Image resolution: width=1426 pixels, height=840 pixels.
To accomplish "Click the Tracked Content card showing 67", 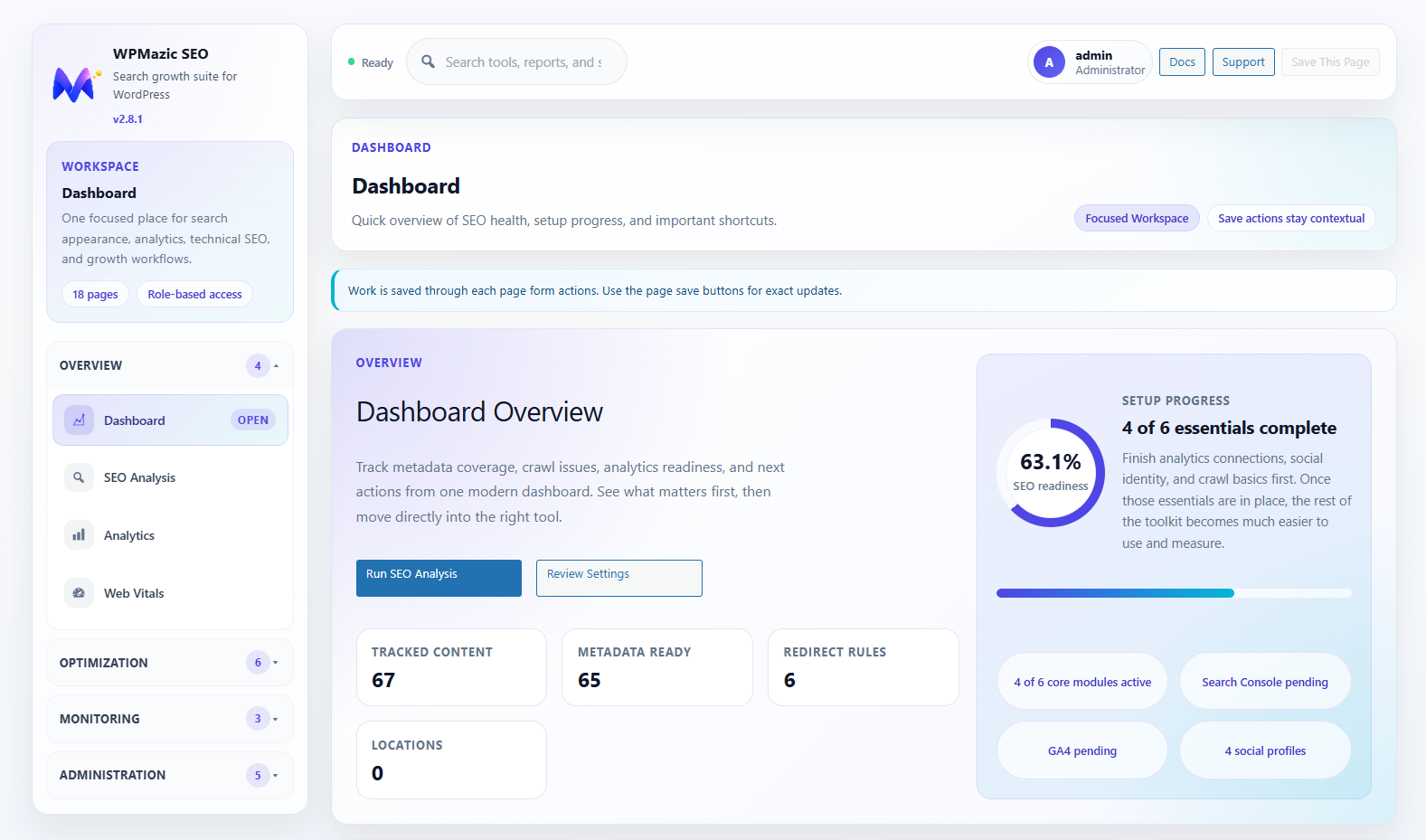I will click(451, 667).
